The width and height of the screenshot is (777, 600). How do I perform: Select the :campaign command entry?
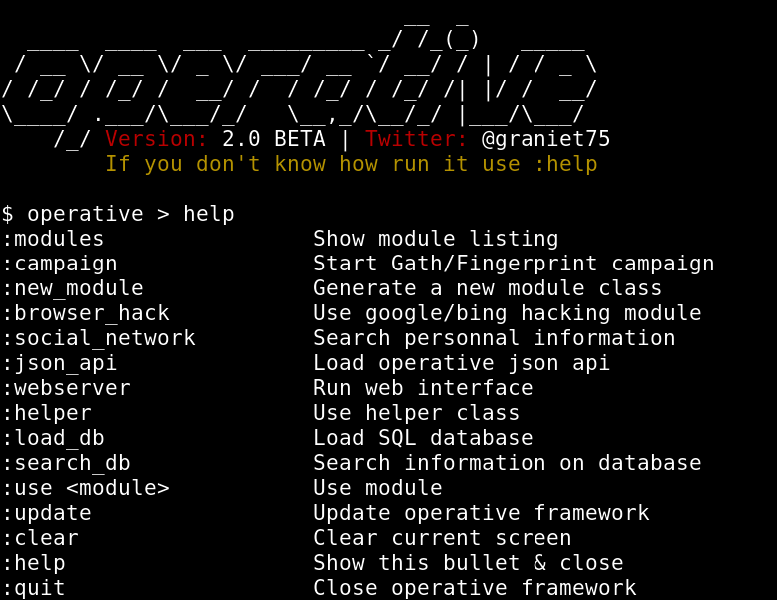(60, 264)
